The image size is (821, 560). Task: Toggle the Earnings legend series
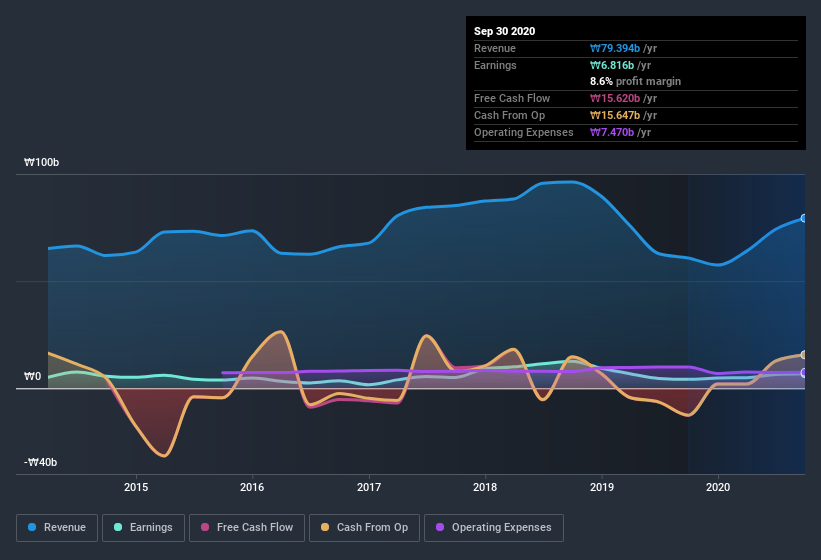(x=143, y=528)
